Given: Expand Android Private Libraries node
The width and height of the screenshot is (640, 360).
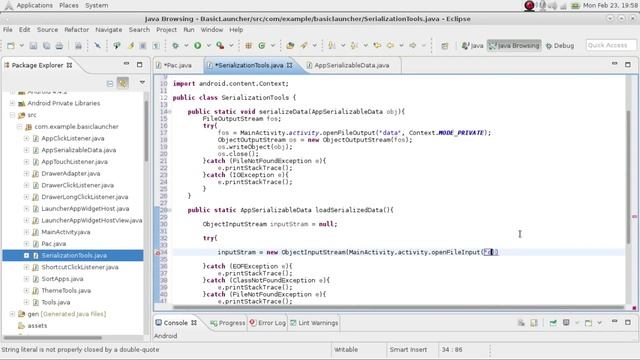Looking at the screenshot, I should (x=12, y=103).
